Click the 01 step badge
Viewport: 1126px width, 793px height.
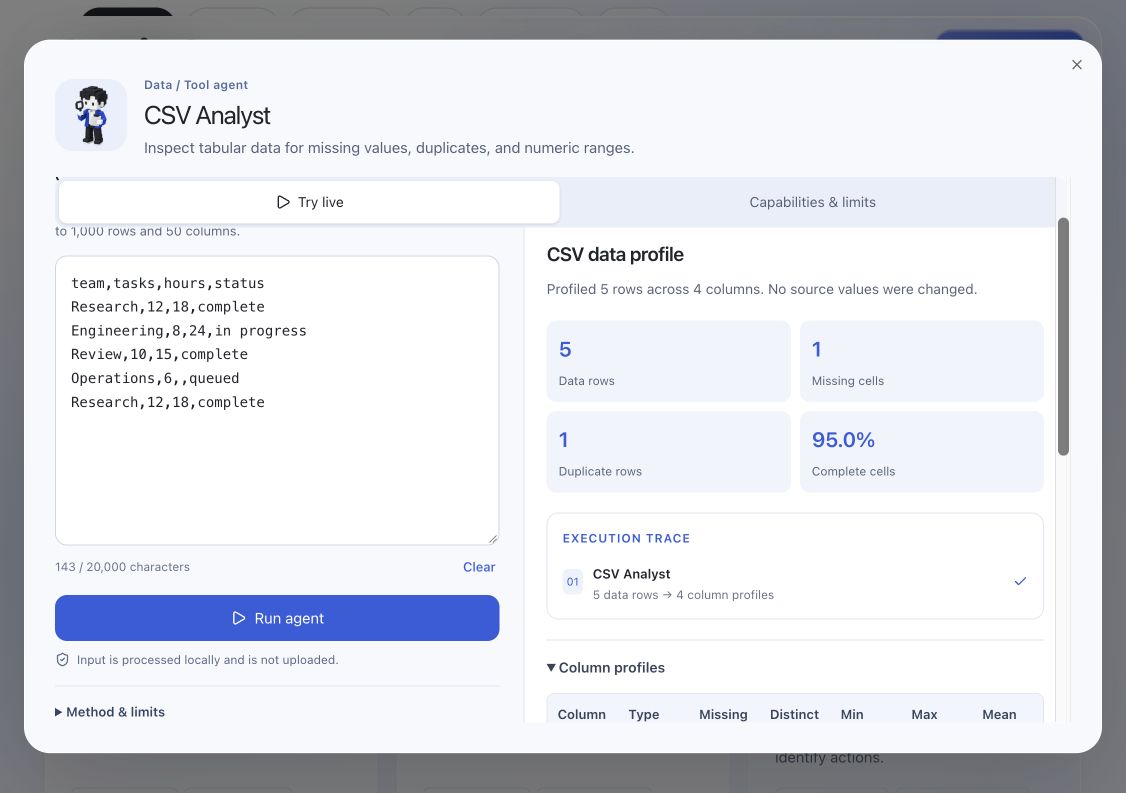click(572, 582)
